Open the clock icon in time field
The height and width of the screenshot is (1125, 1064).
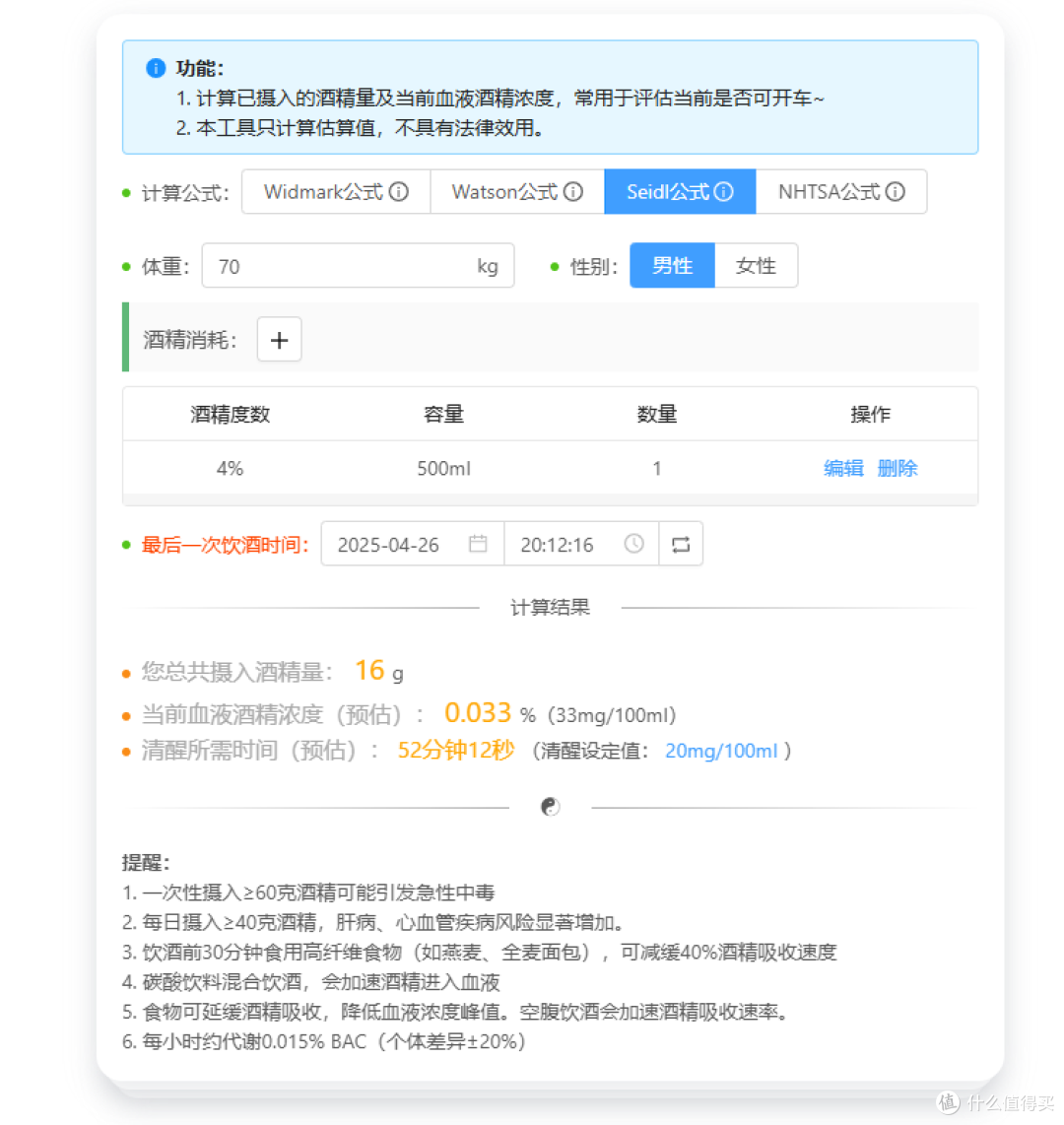coord(633,544)
